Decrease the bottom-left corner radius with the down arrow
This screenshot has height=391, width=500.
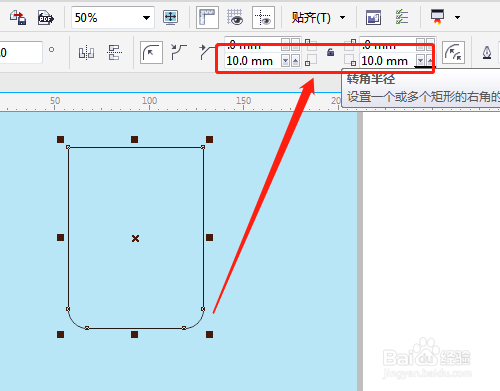coord(285,61)
